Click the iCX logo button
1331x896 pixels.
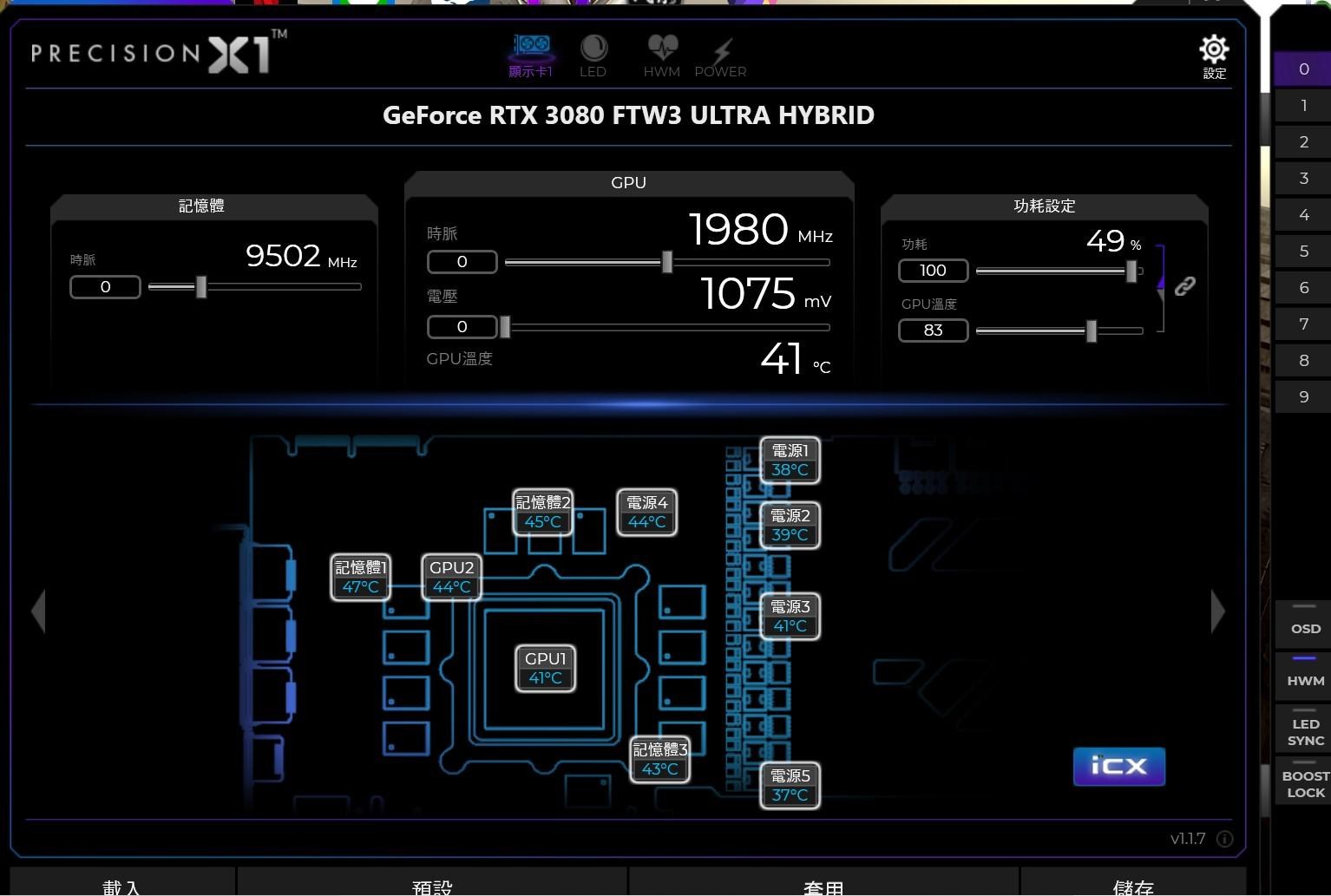click(x=1118, y=766)
